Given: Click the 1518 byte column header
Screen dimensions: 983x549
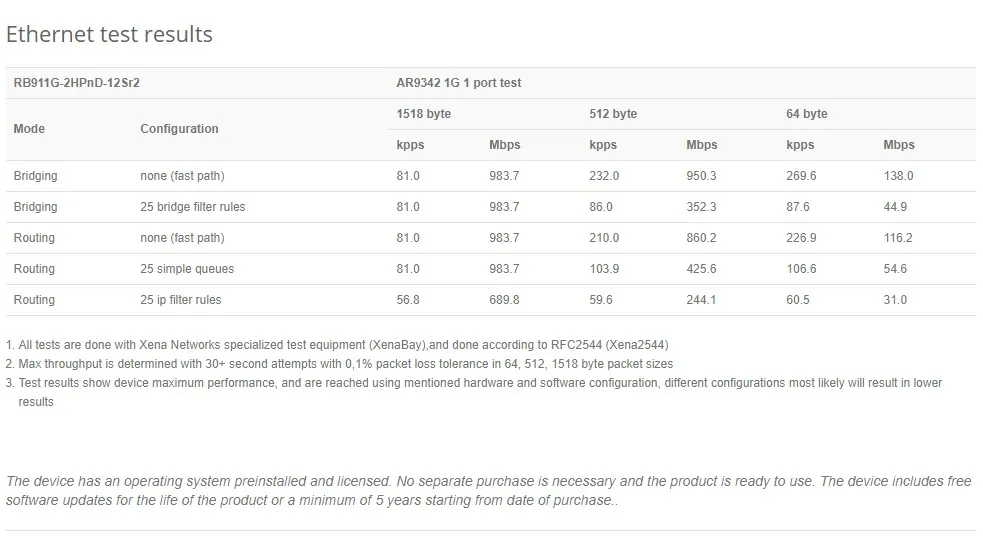Looking at the screenshot, I should click(x=424, y=114).
